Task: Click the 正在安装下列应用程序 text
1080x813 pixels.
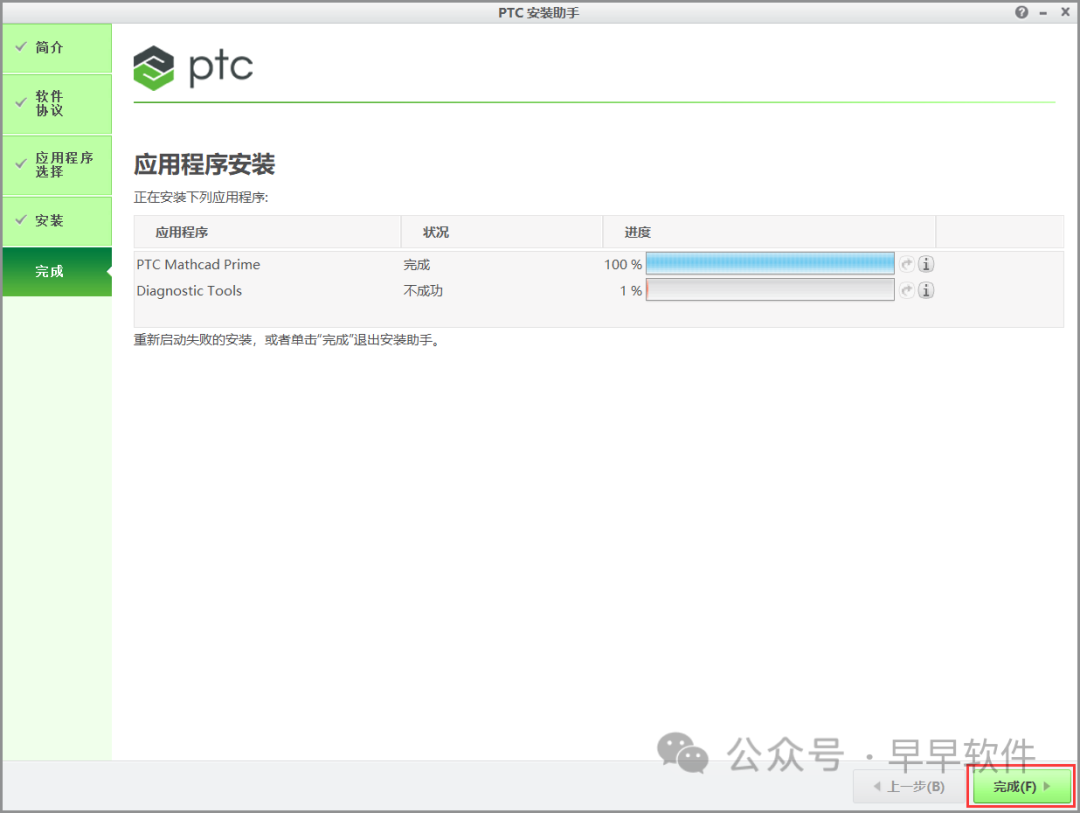Action: tap(200, 198)
